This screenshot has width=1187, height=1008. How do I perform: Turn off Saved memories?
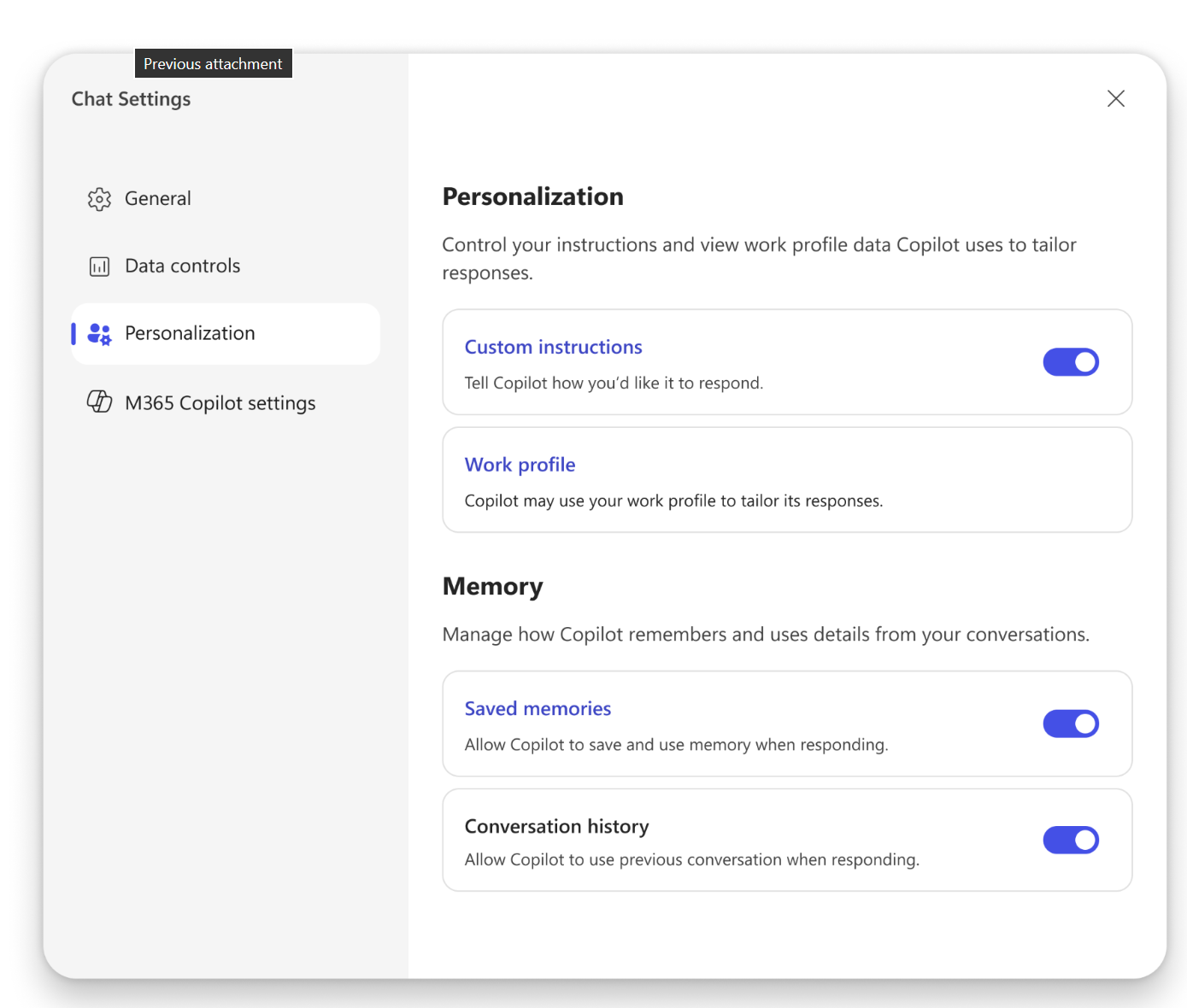1071,724
